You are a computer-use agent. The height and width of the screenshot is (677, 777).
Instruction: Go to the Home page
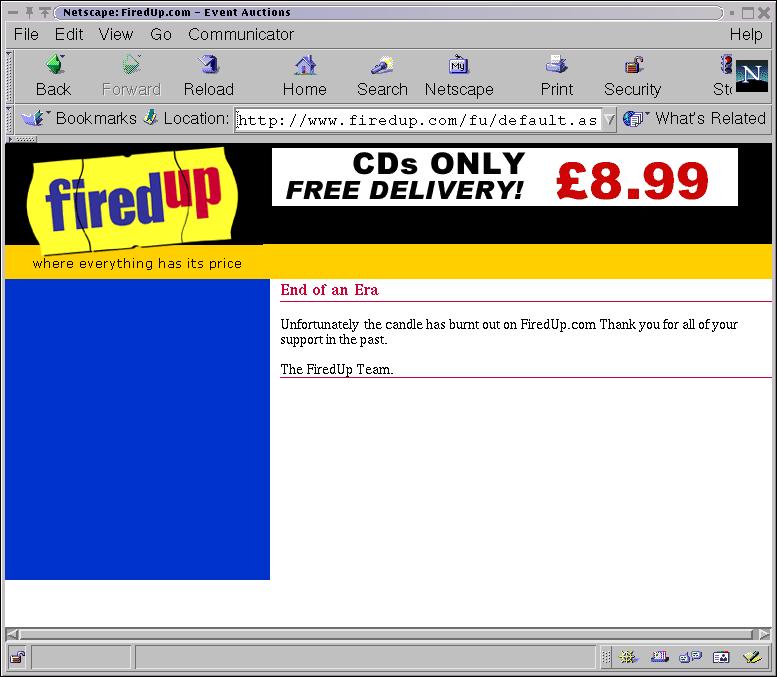click(305, 76)
